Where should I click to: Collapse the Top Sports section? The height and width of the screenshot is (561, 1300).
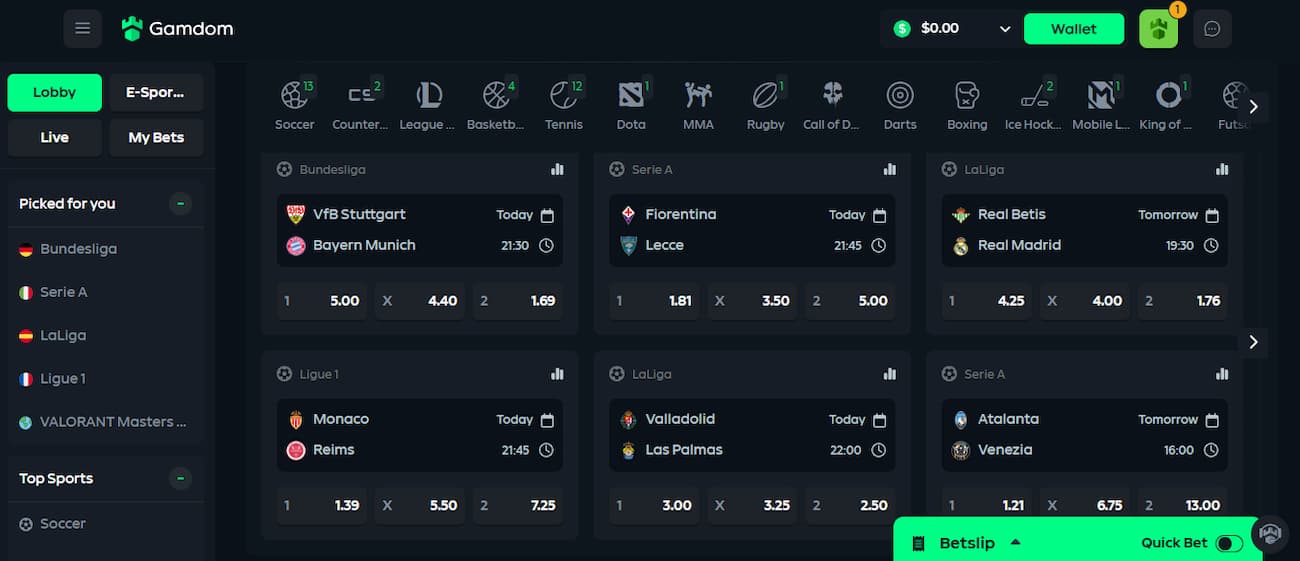tap(180, 479)
